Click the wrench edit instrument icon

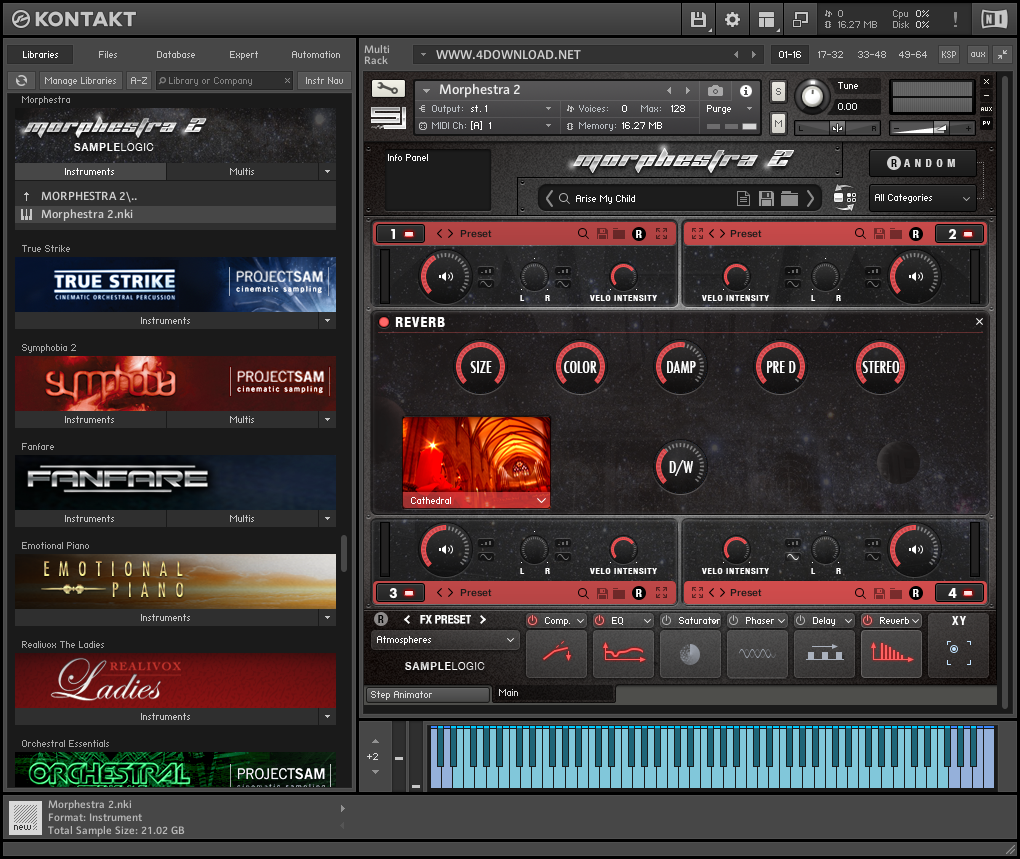pos(388,88)
